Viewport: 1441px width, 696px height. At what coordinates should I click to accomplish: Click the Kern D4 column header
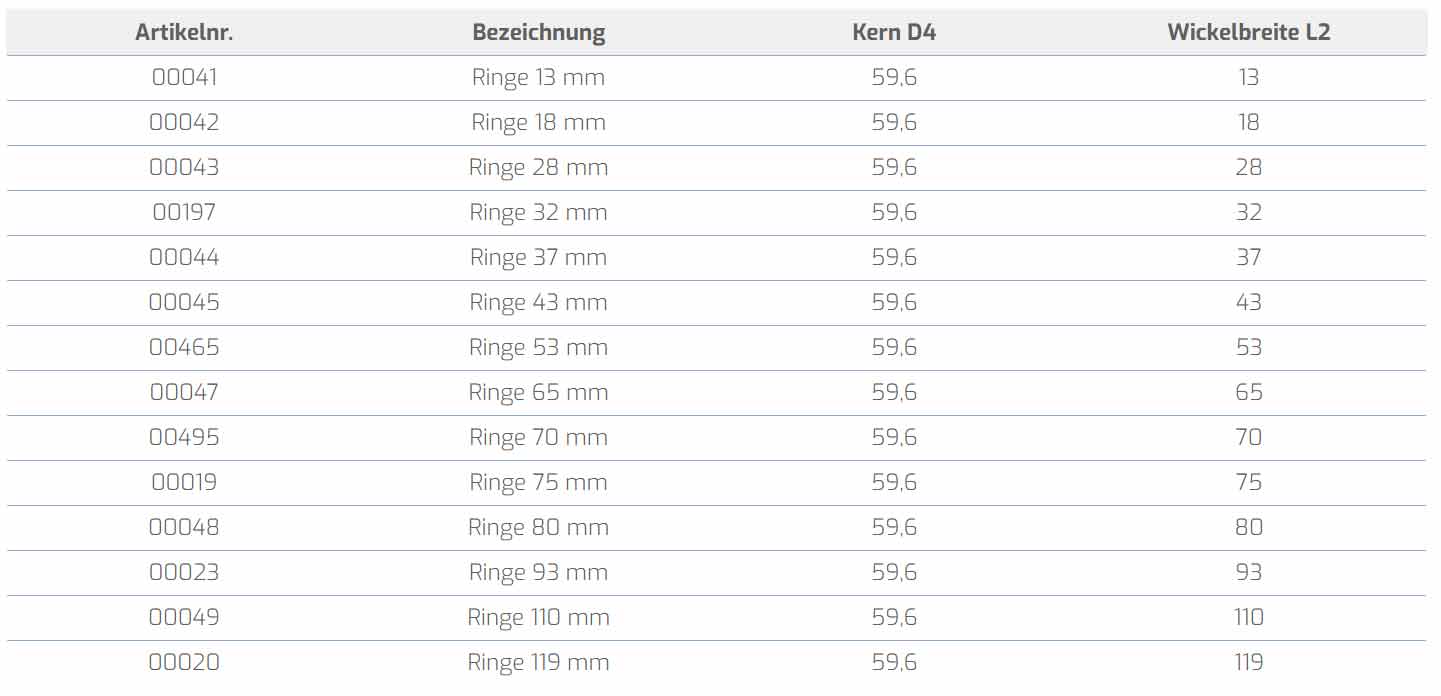[894, 32]
